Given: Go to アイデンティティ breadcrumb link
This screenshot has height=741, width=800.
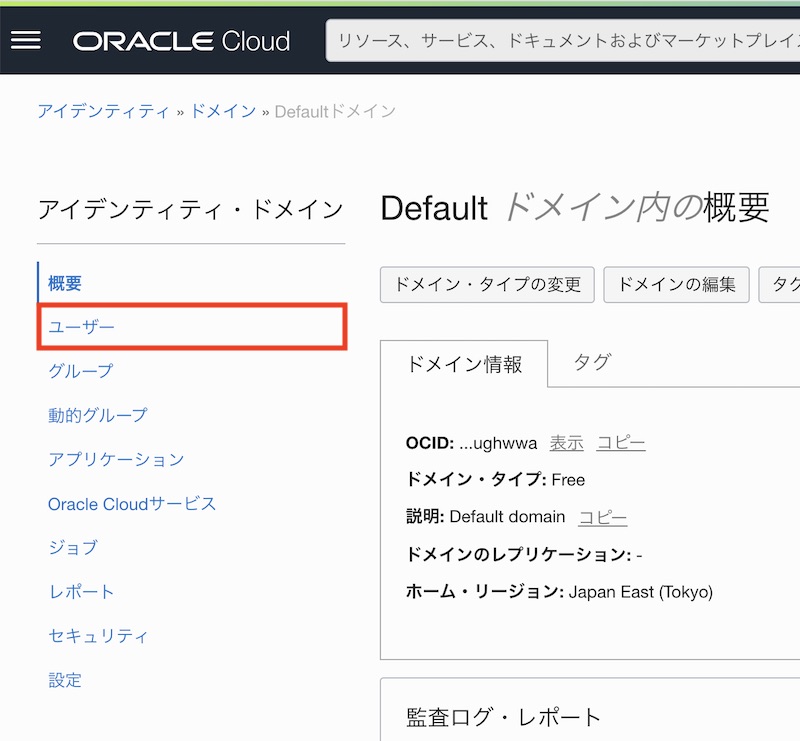Looking at the screenshot, I should coord(103,111).
